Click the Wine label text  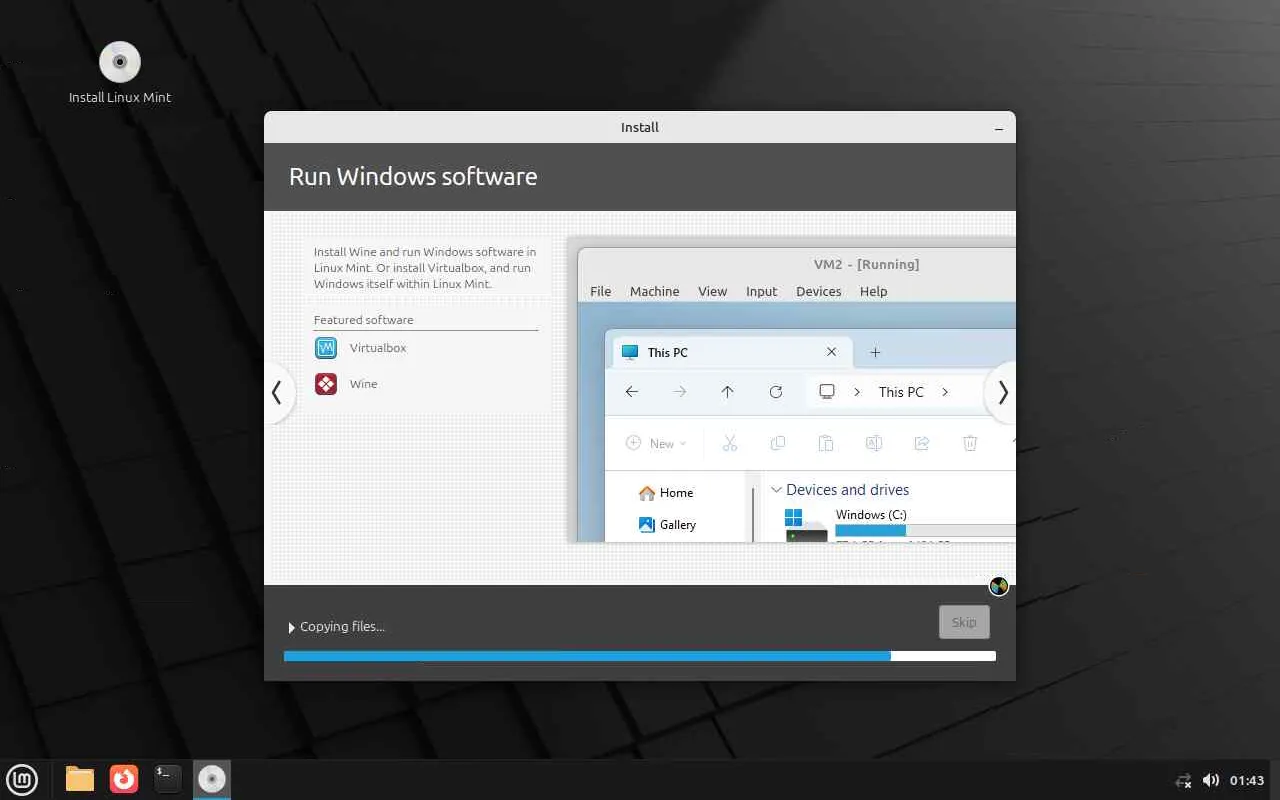pos(364,384)
